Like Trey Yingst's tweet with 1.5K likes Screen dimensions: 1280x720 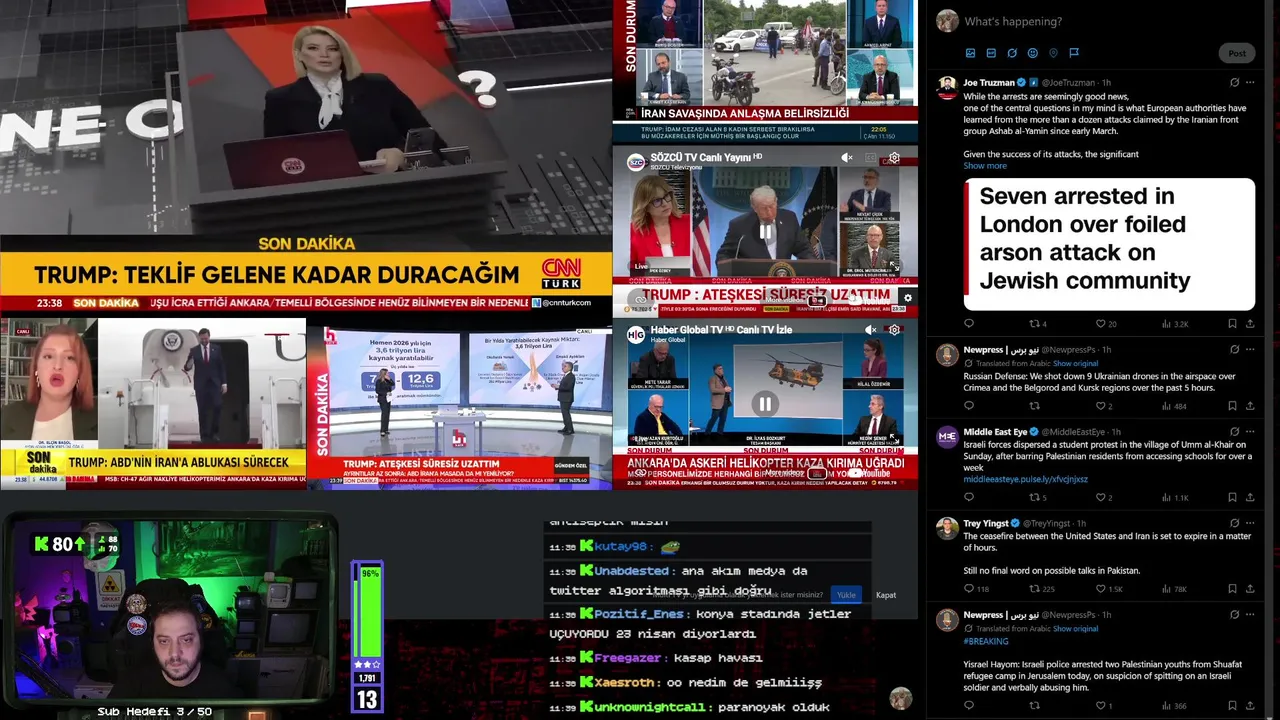click(1108, 589)
